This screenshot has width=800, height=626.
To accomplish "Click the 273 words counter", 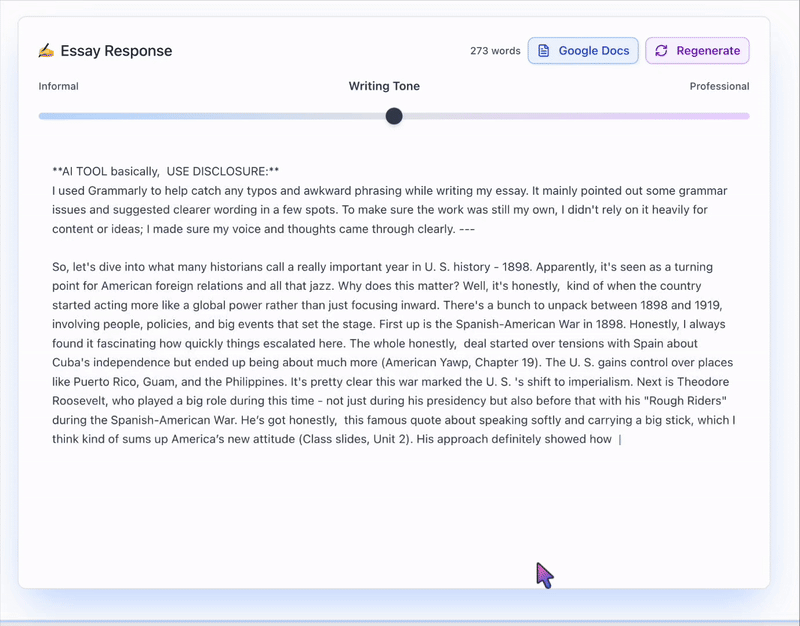I will tap(495, 51).
